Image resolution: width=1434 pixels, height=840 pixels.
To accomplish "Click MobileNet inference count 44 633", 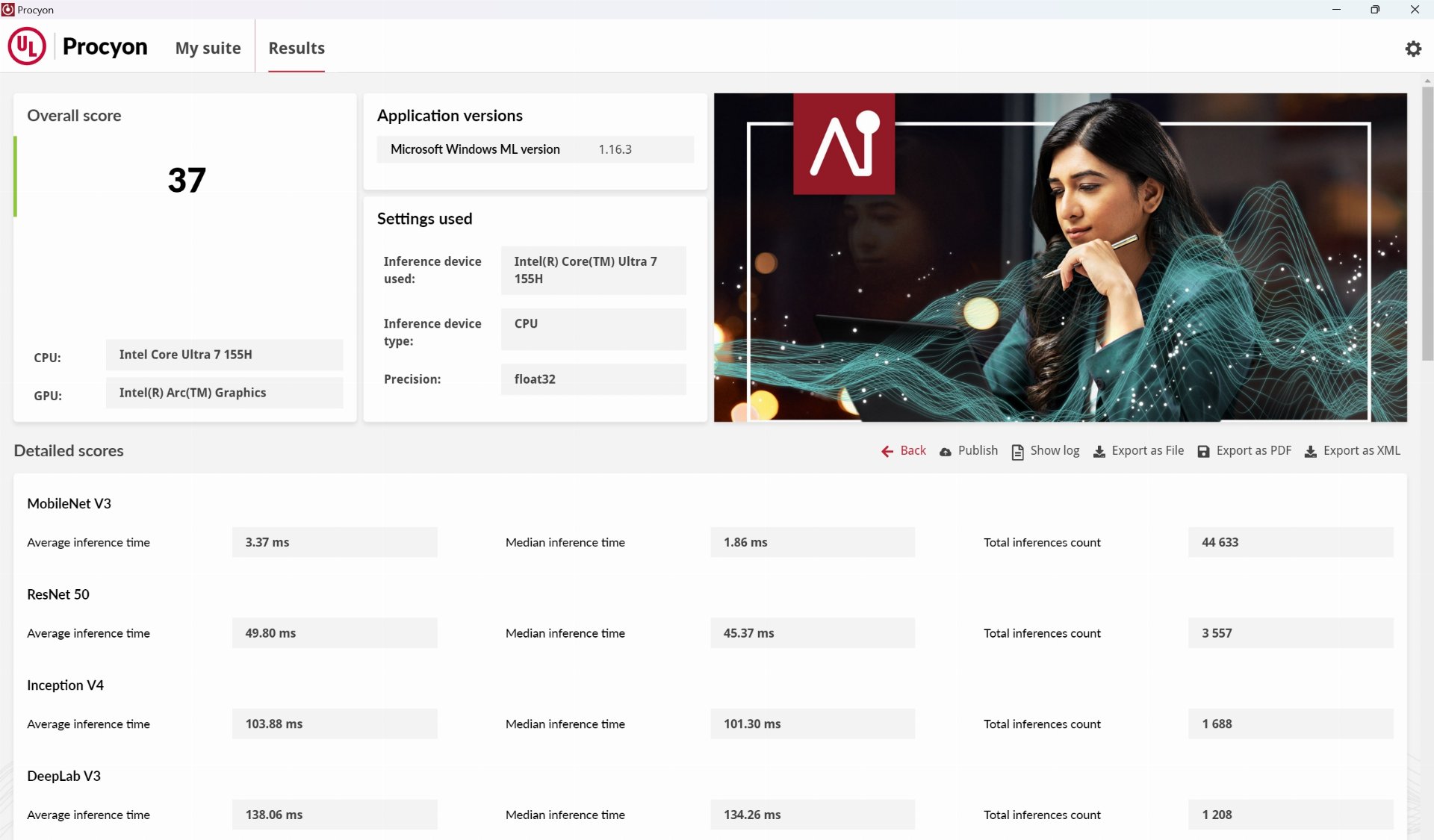I will coord(1291,542).
